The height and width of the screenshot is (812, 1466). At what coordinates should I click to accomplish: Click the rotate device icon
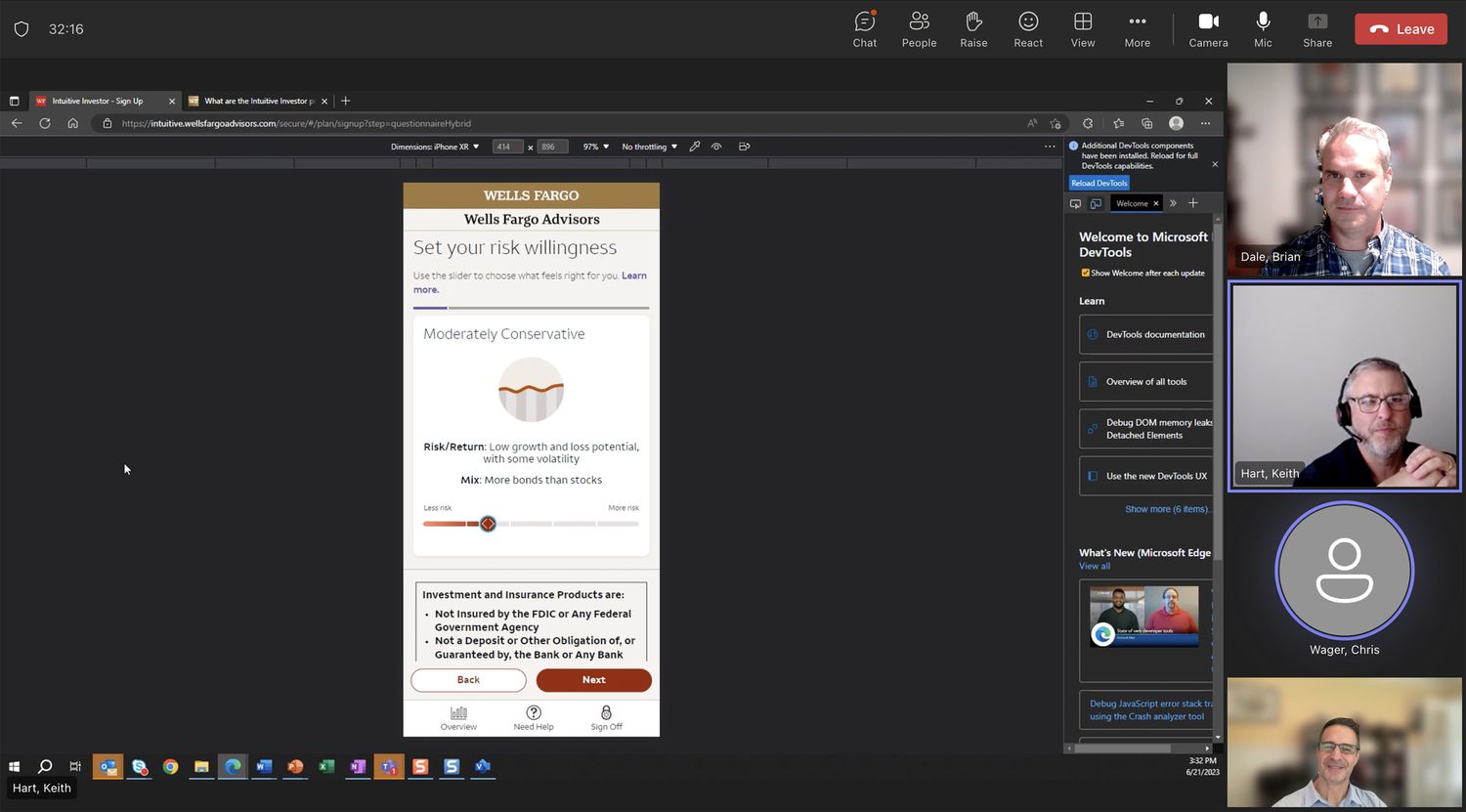[744, 147]
